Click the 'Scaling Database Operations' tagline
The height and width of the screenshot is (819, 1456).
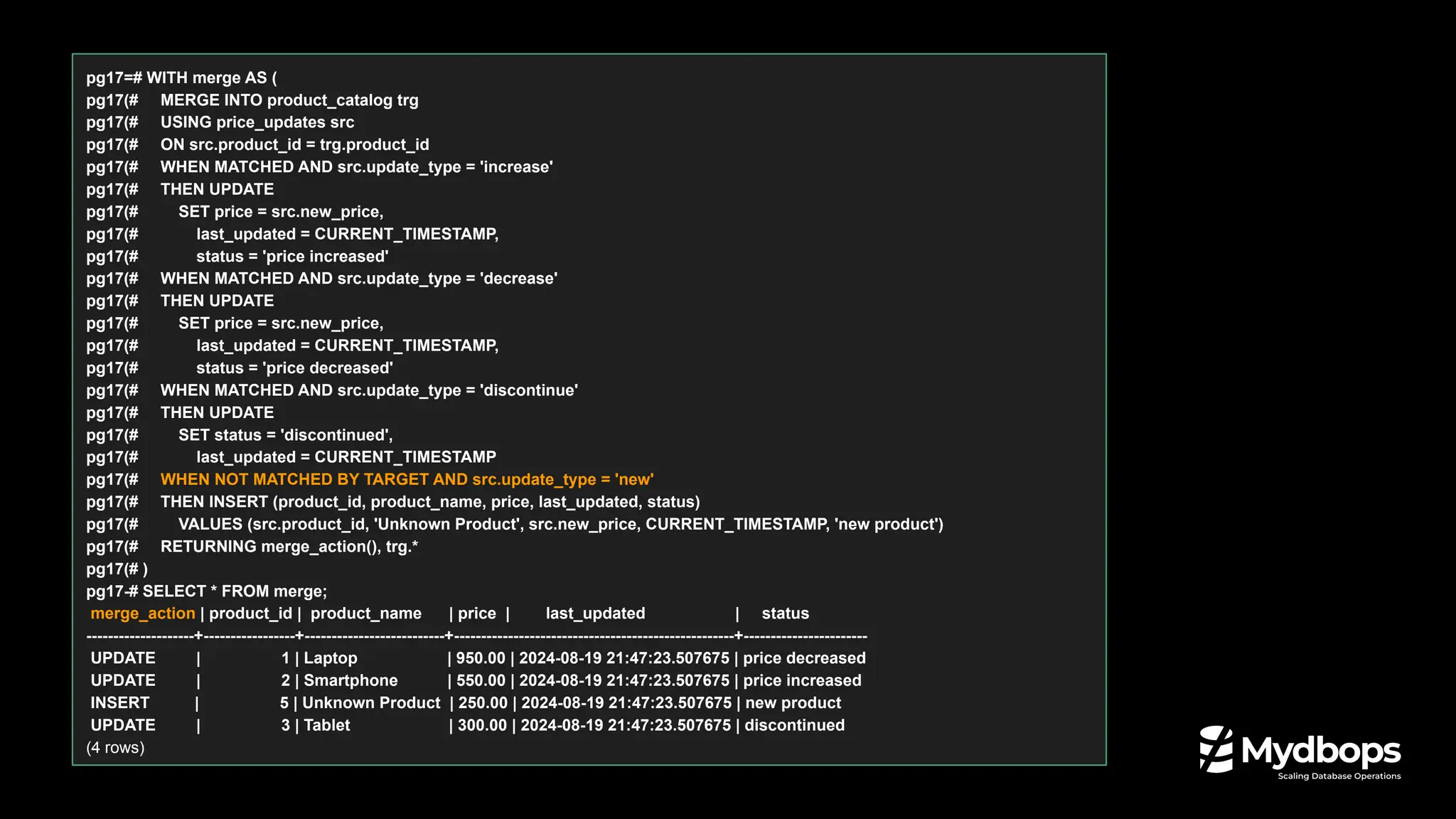(x=1339, y=776)
